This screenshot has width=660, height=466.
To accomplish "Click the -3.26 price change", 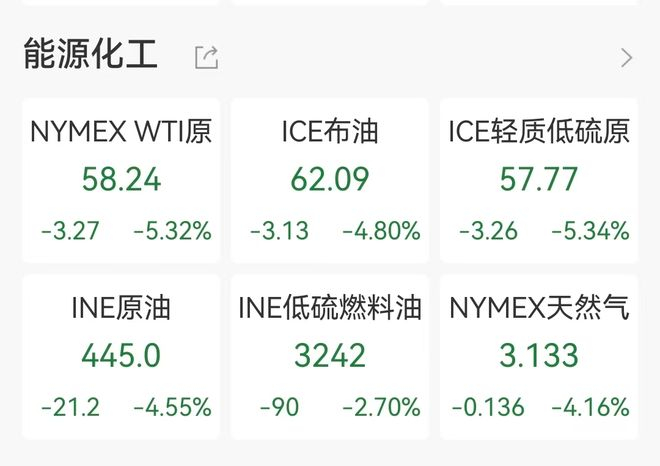I will (488, 231).
